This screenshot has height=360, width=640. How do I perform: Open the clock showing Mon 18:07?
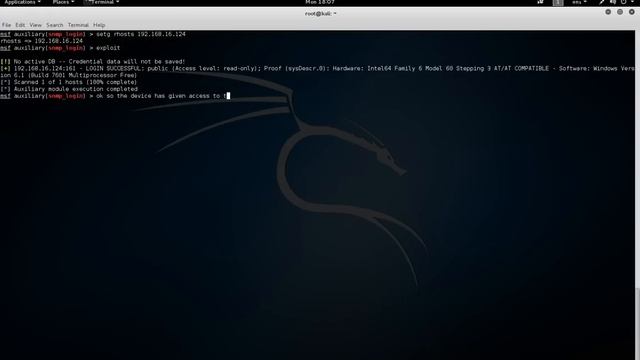(x=320, y=2)
